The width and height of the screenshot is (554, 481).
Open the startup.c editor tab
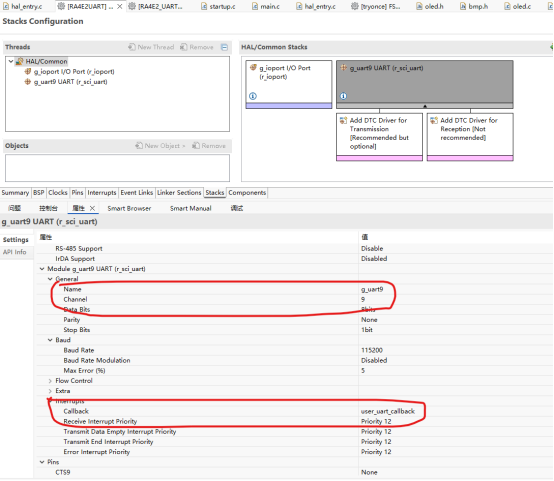[218, 6]
